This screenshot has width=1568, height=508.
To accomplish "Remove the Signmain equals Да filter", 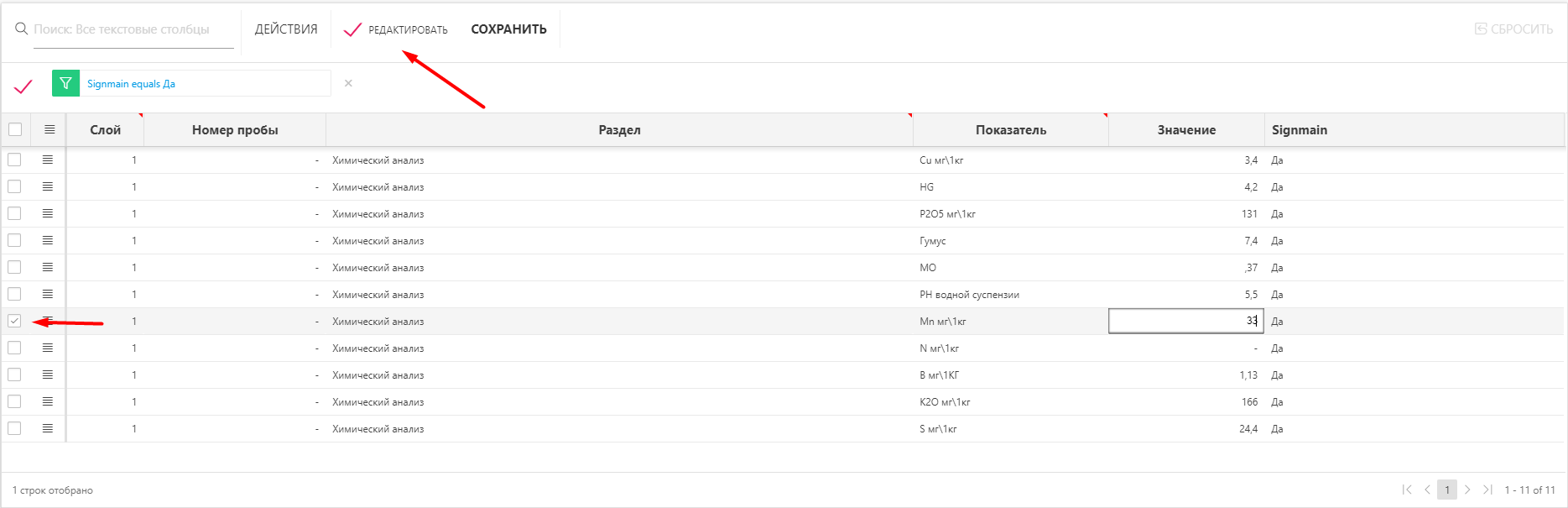I will pyautogui.click(x=348, y=83).
